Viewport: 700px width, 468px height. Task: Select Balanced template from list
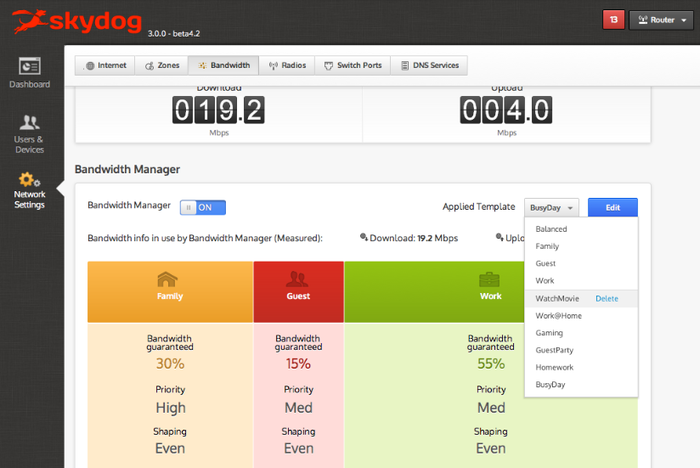click(x=581, y=229)
